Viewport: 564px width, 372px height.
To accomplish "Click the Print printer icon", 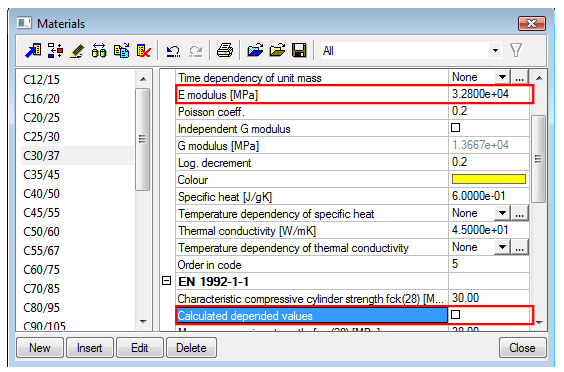I will tap(225, 50).
